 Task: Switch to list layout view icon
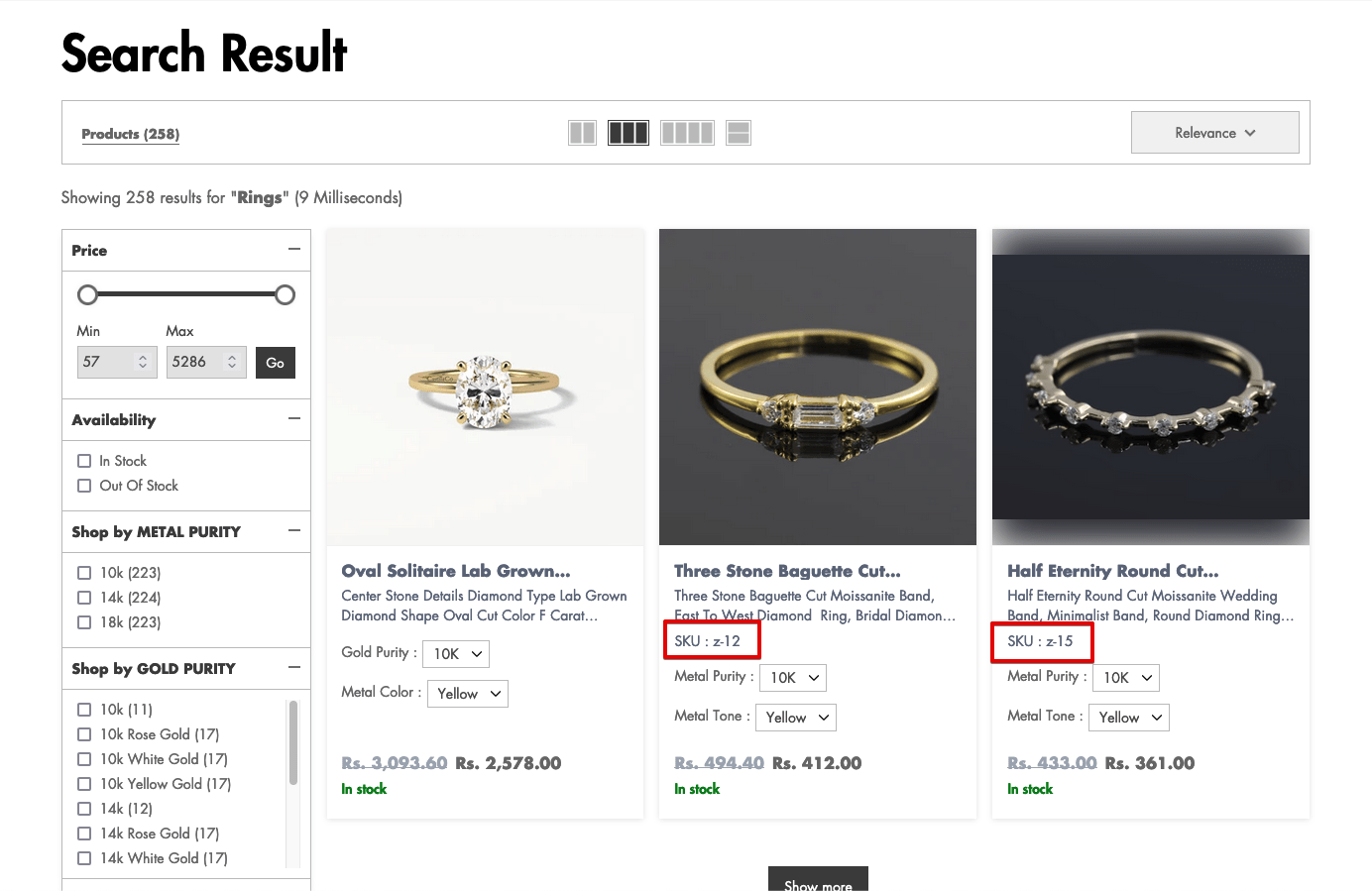(739, 133)
